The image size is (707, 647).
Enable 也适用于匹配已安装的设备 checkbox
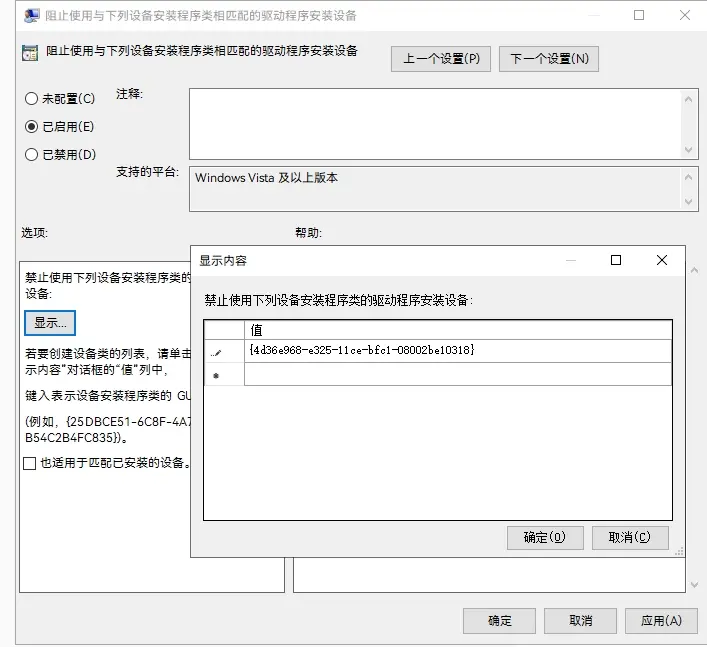click(x=29, y=464)
